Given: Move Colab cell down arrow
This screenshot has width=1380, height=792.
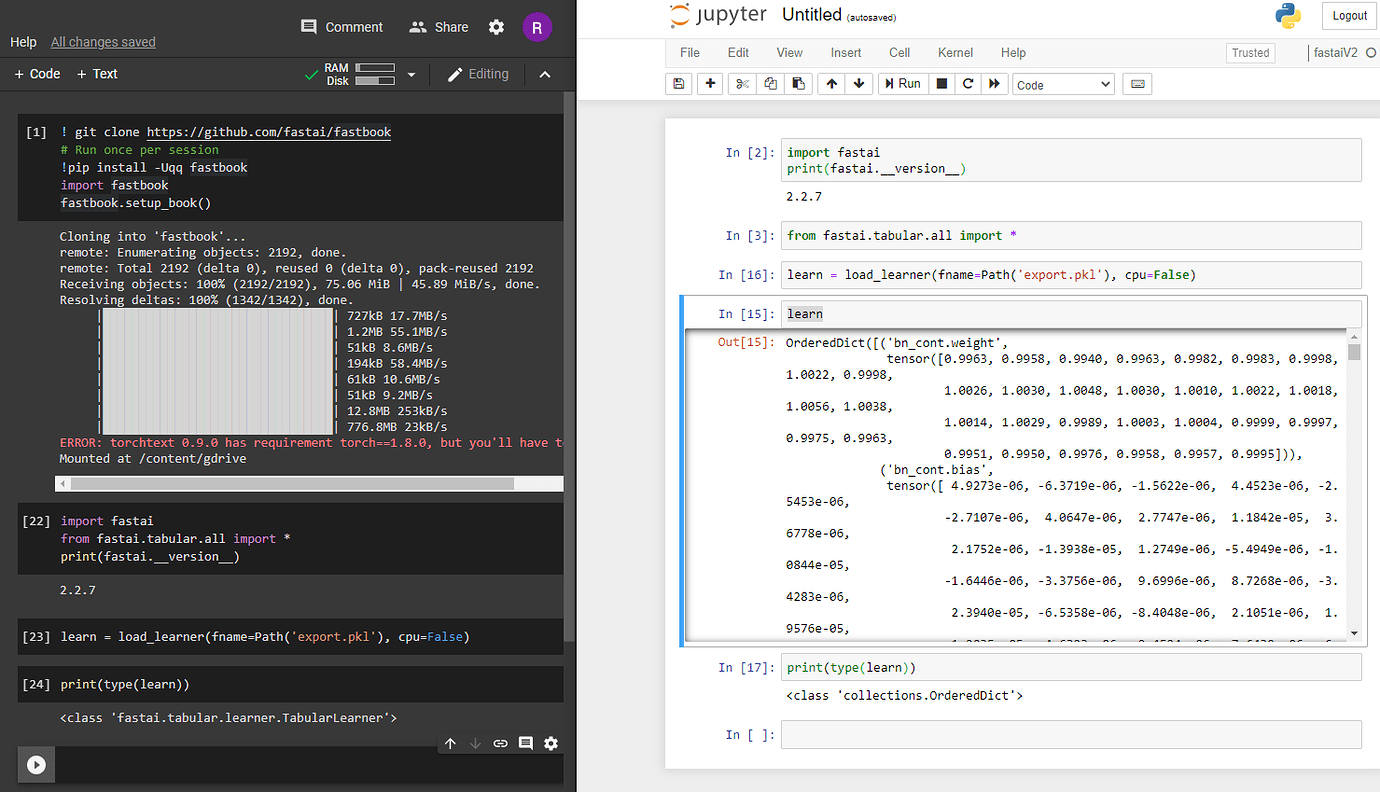Looking at the screenshot, I should click(475, 743).
